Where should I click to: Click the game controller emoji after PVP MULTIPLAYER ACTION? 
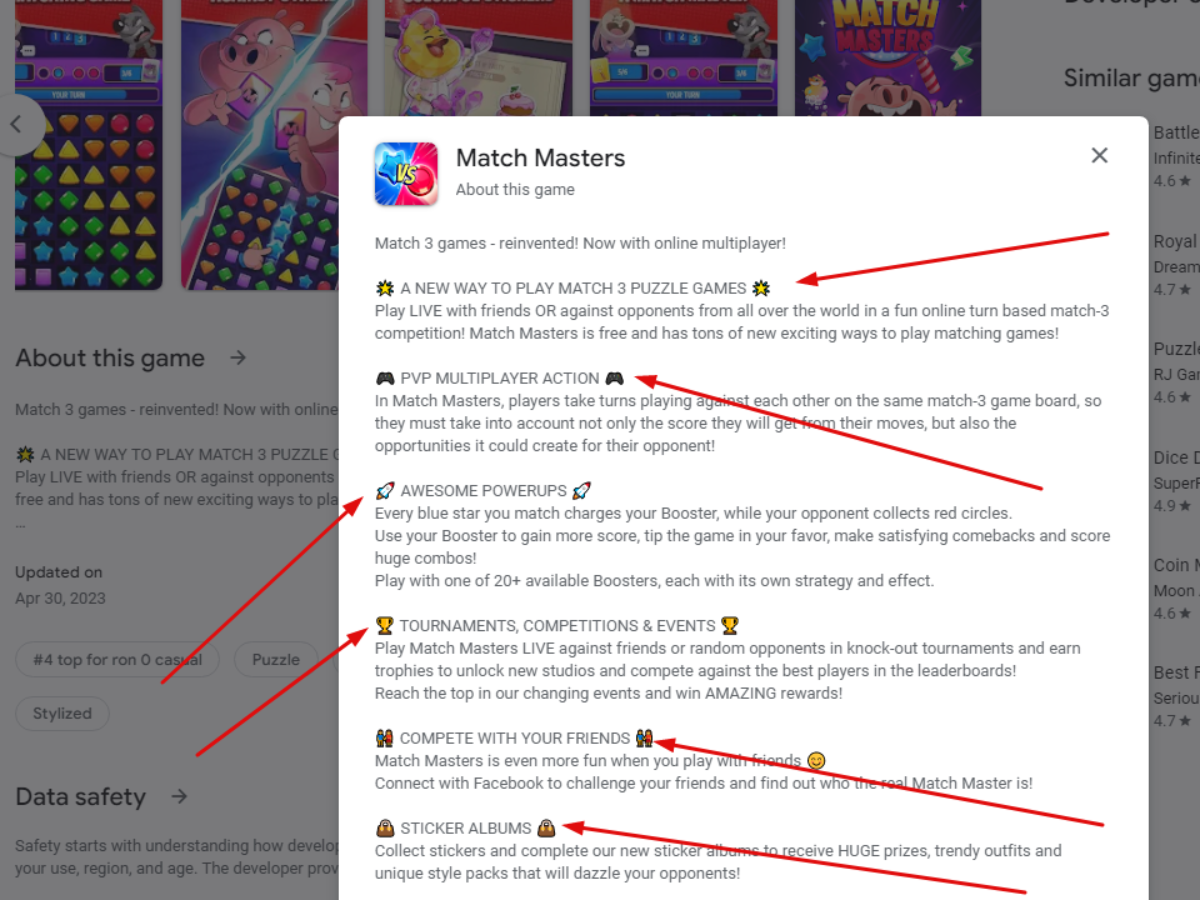click(614, 379)
